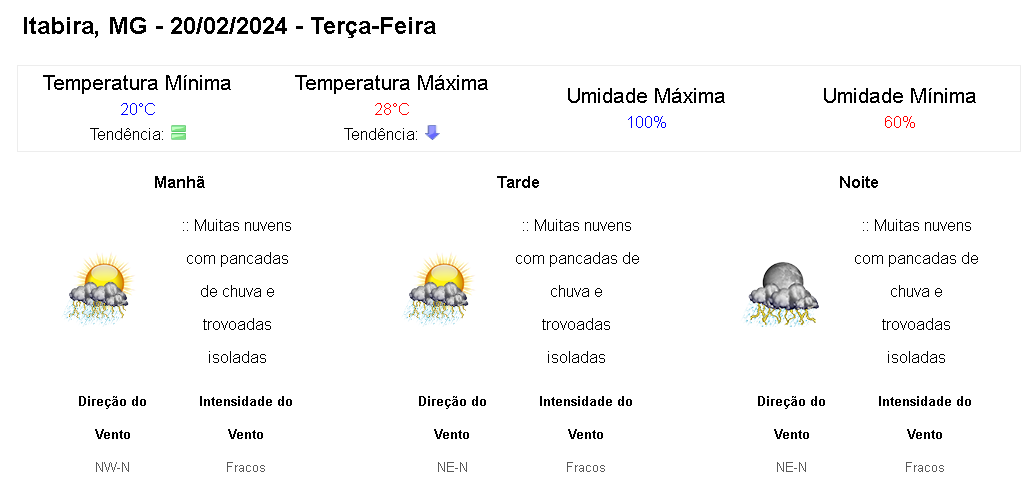Click the afternoon sun-and-storm weather icon

click(x=439, y=288)
